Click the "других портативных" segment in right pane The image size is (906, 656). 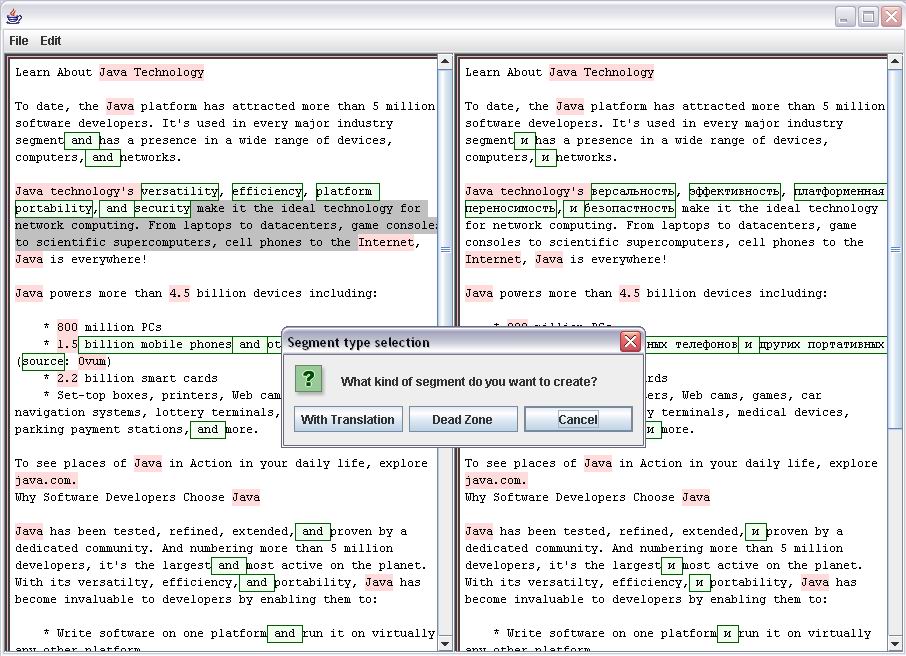(x=823, y=344)
